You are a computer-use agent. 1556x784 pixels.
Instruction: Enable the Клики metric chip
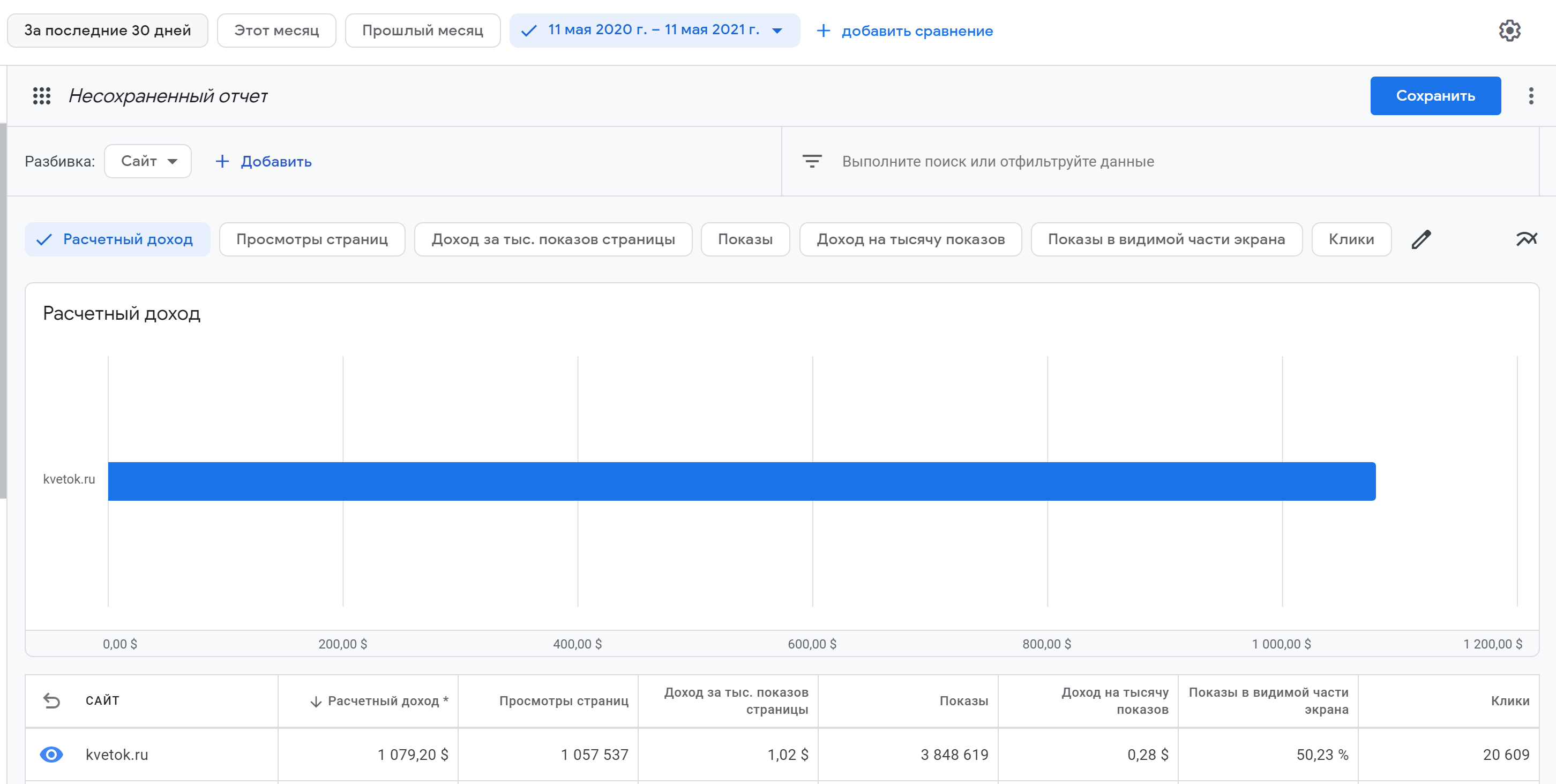(x=1351, y=239)
